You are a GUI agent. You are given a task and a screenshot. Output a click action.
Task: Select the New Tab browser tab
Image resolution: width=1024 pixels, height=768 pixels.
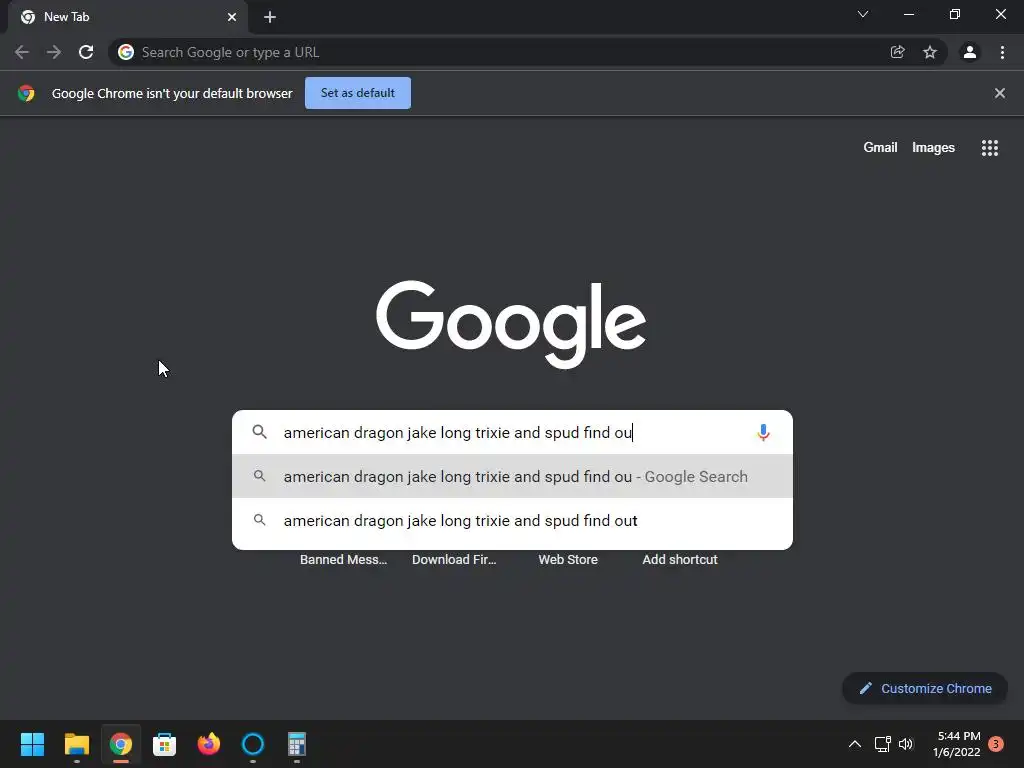point(127,17)
